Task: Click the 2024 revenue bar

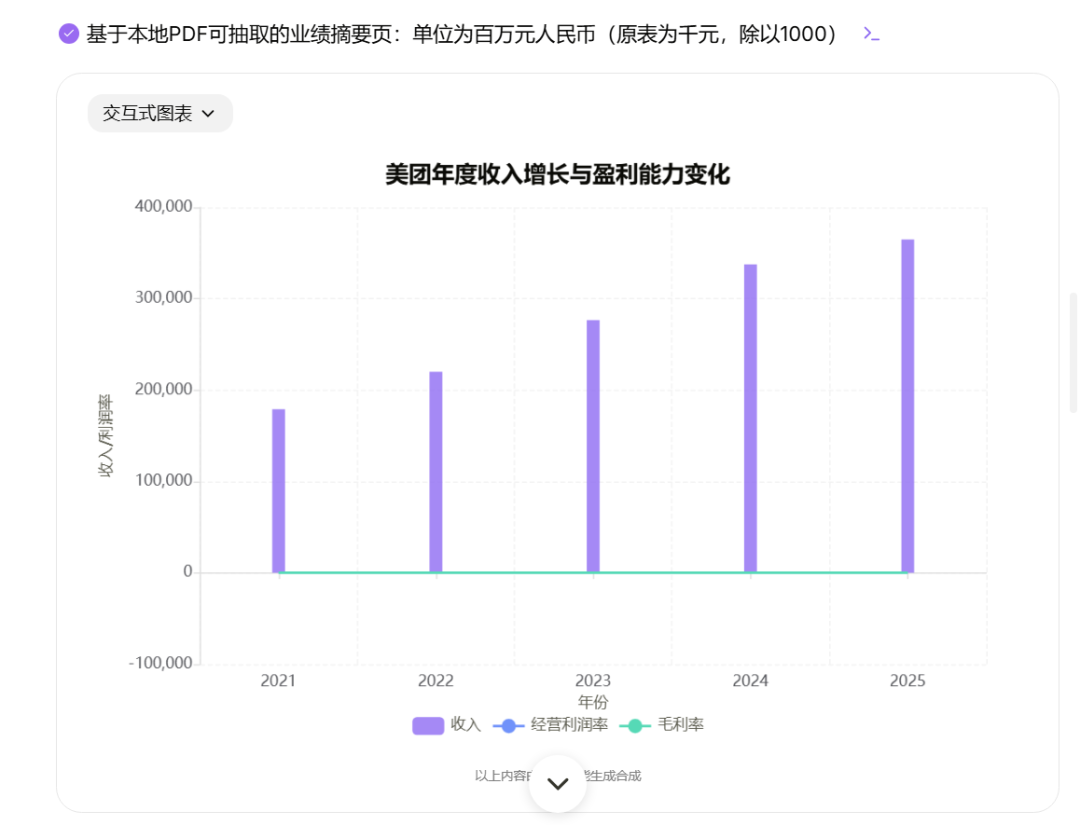Action: point(750,418)
